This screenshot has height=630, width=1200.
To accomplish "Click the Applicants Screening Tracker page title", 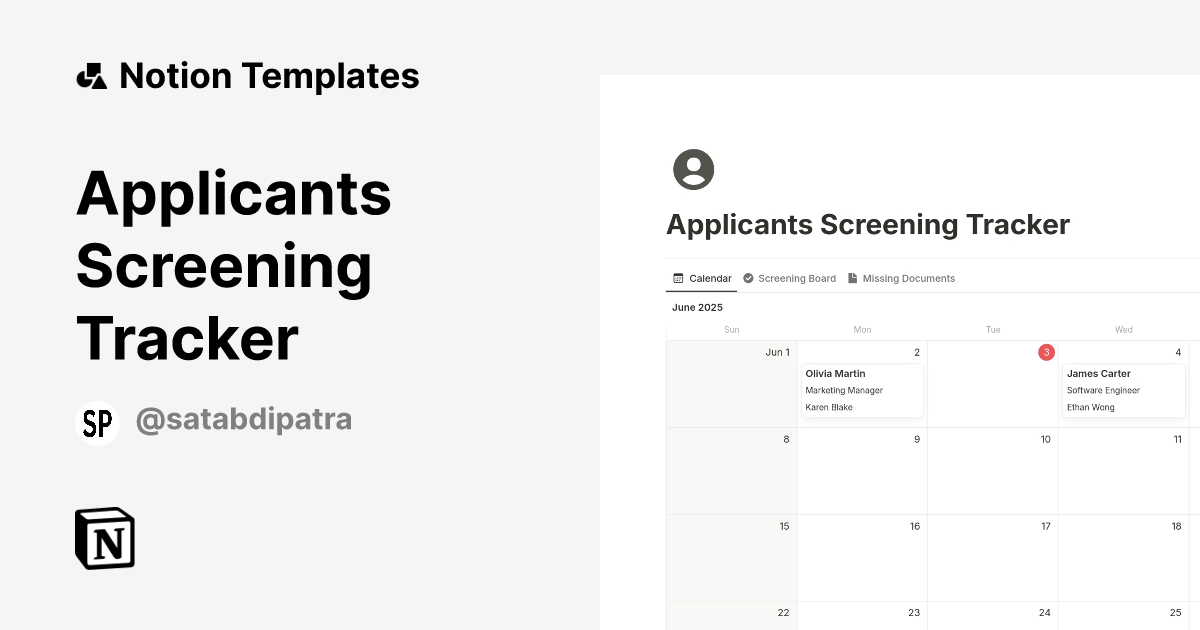I will pos(868,224).
